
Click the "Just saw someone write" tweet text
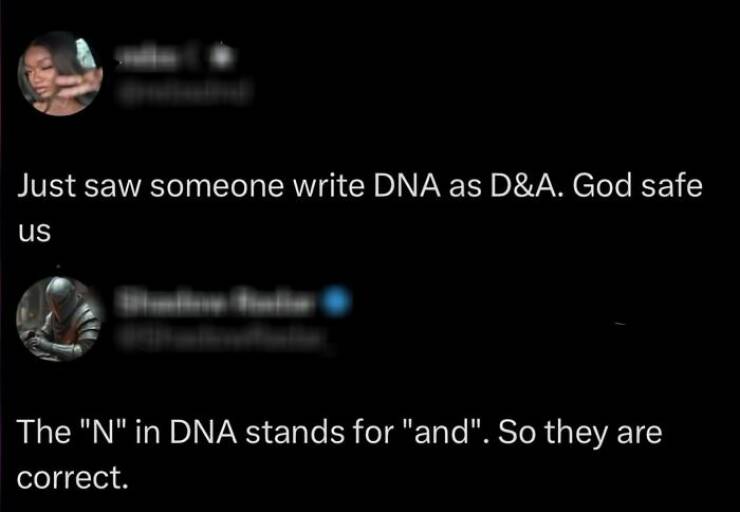160,187
